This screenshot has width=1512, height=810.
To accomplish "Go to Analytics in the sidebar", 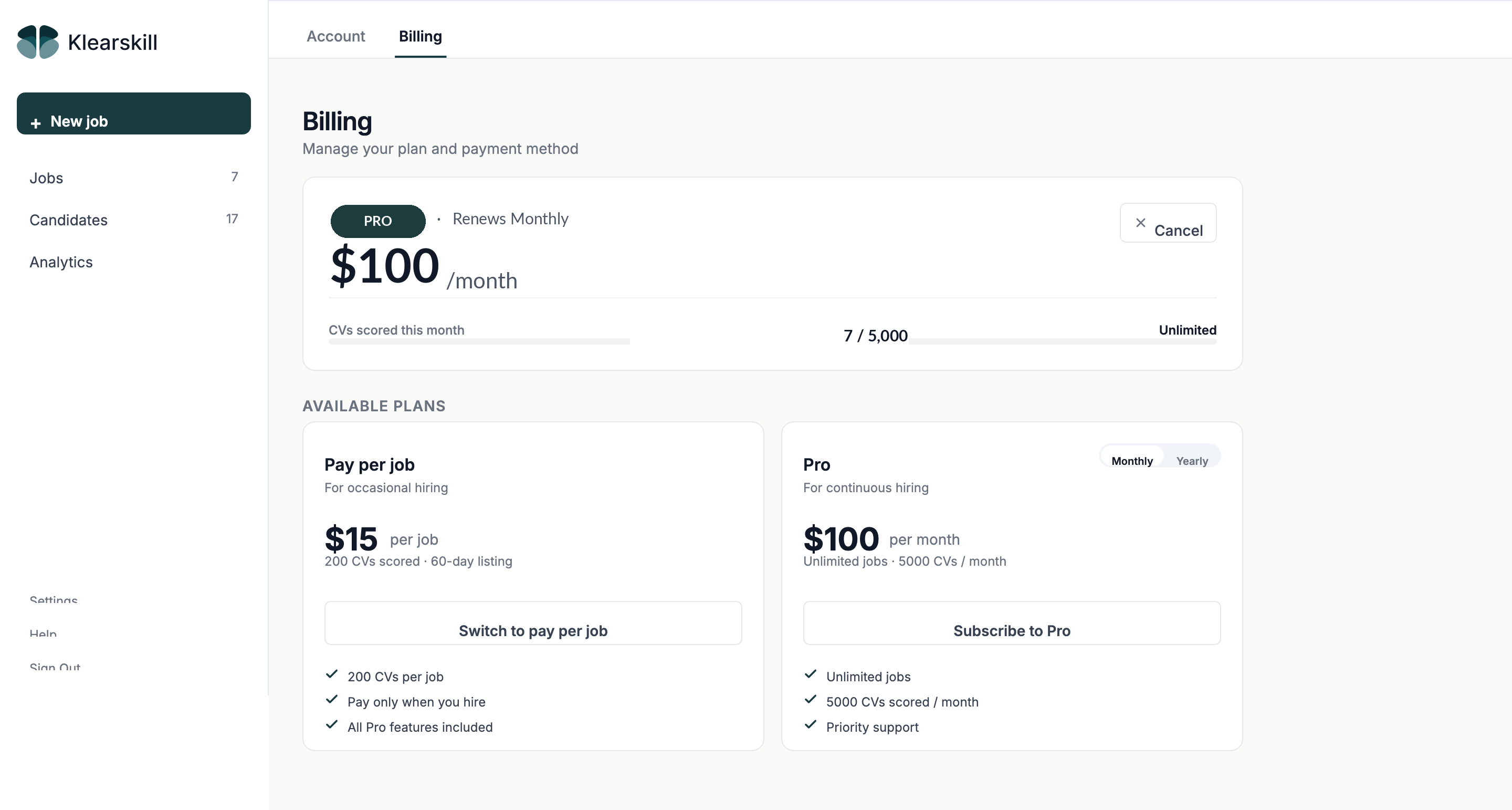I will tap(134, 262).
